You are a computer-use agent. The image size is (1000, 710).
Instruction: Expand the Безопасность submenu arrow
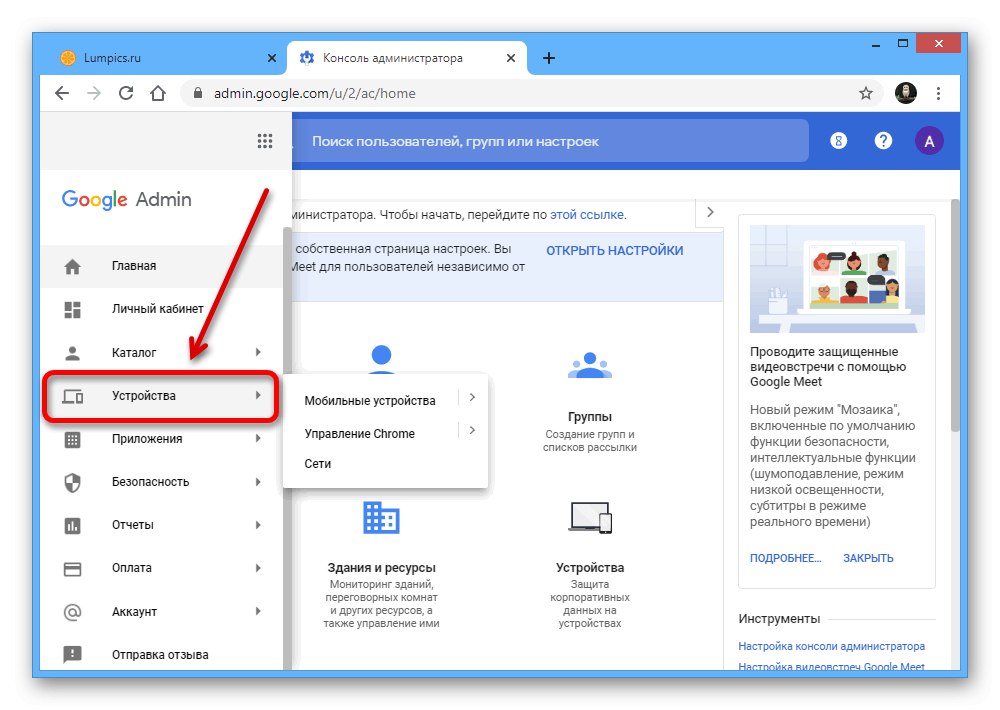click(258, 482)
